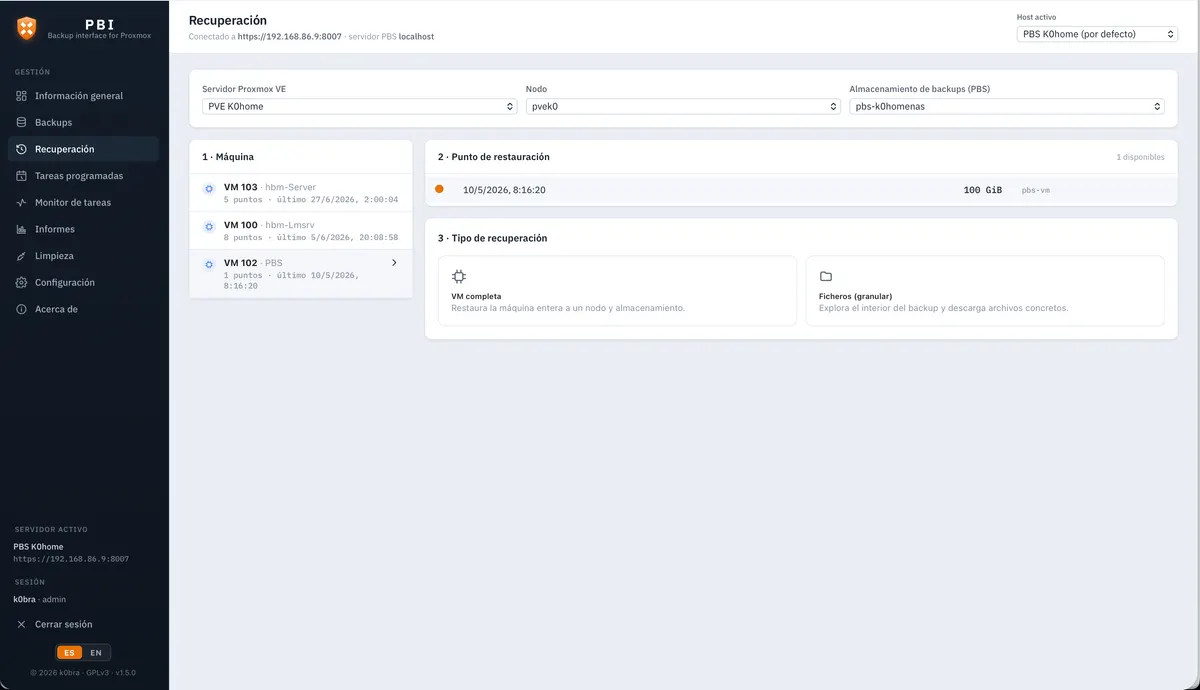Select VM 100 hbm-Lmsrv machine

coord(301,231)
